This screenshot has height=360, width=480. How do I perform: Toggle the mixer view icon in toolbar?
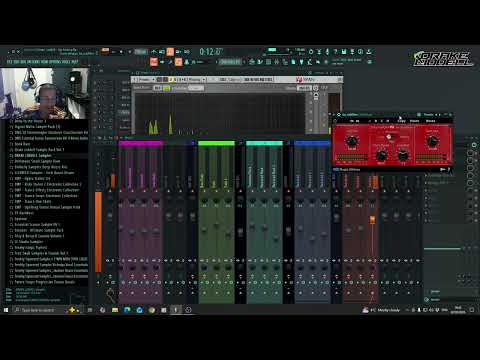277,62
